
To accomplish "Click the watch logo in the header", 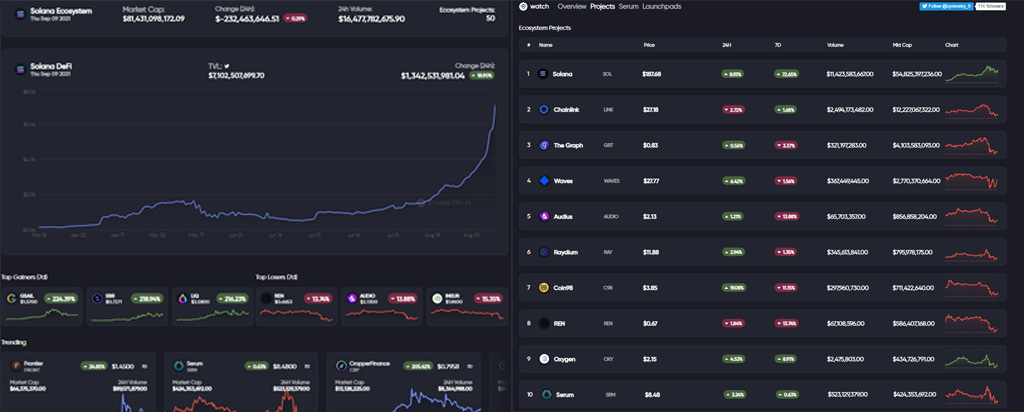I will [x=522, y=7].
